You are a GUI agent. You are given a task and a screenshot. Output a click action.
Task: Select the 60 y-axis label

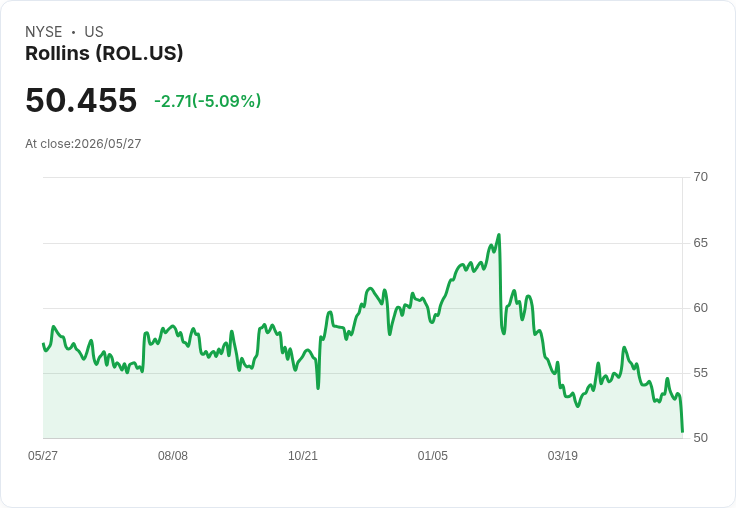click(x=700, y=308)
